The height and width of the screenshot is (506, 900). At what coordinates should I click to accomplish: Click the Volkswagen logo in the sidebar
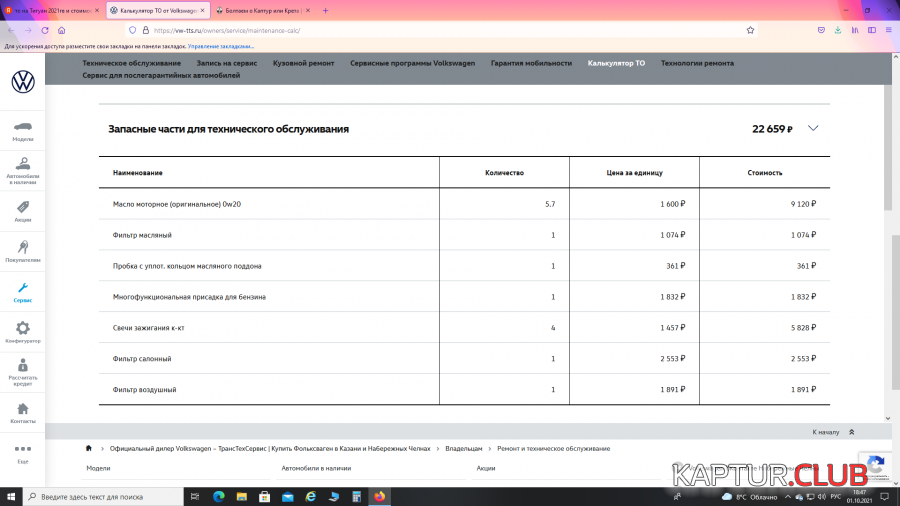click(22, 82)
